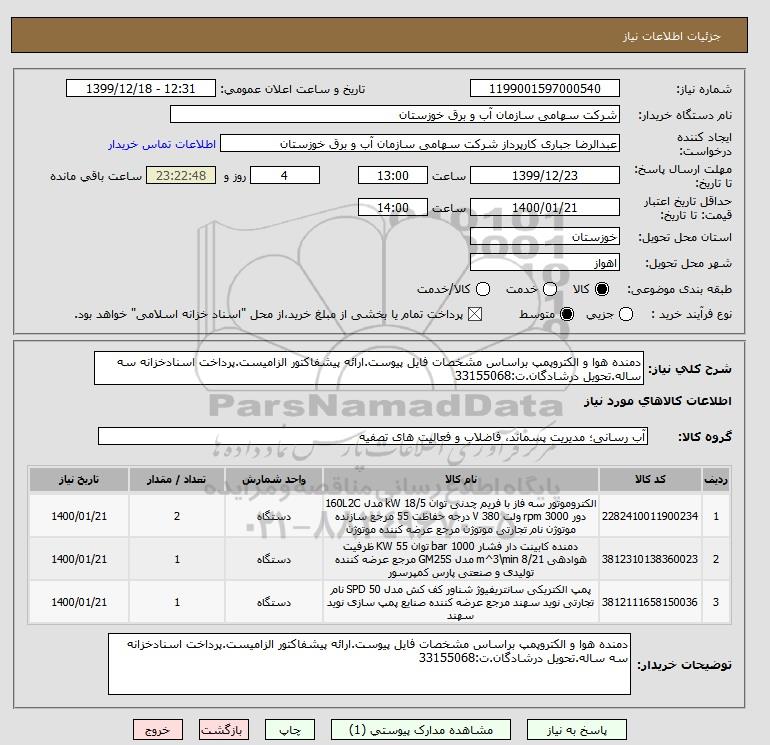The height and width of the screenshot is (745, 770).
Task: Click the دستگاه unit in row 1
Action: (x=274, y=516)
